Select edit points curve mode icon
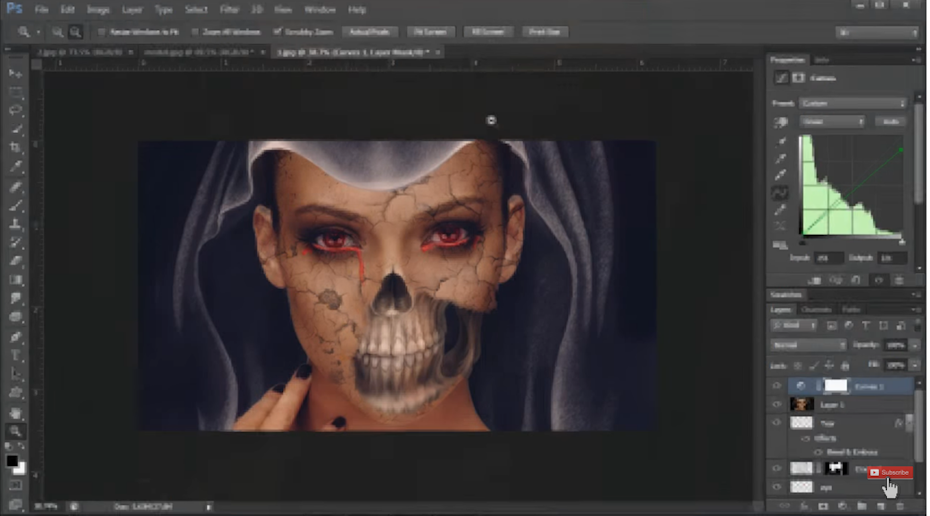The image size is (930, 516). point(781,193)
